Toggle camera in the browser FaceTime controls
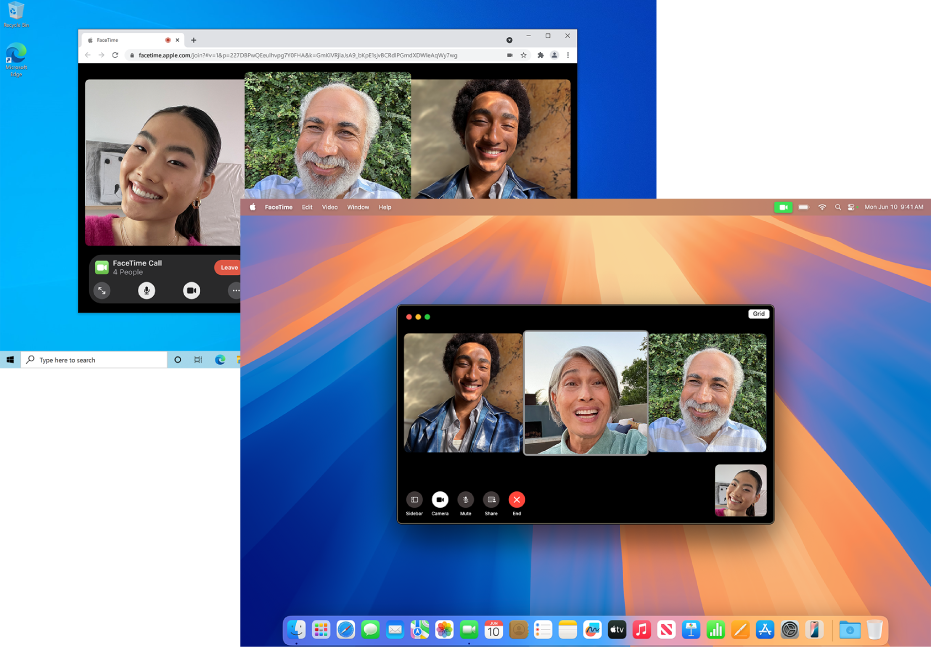932x650 pixels. (191, 291)
